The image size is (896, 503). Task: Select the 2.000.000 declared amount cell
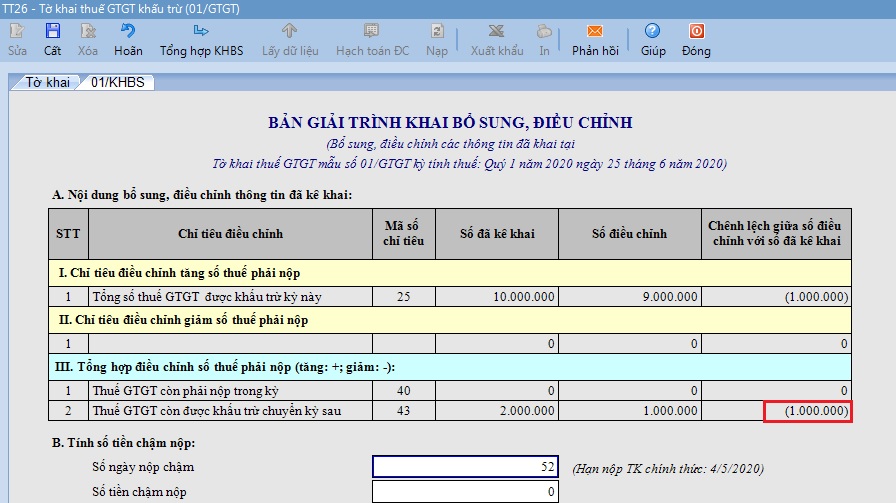click(x=497, y=410)
